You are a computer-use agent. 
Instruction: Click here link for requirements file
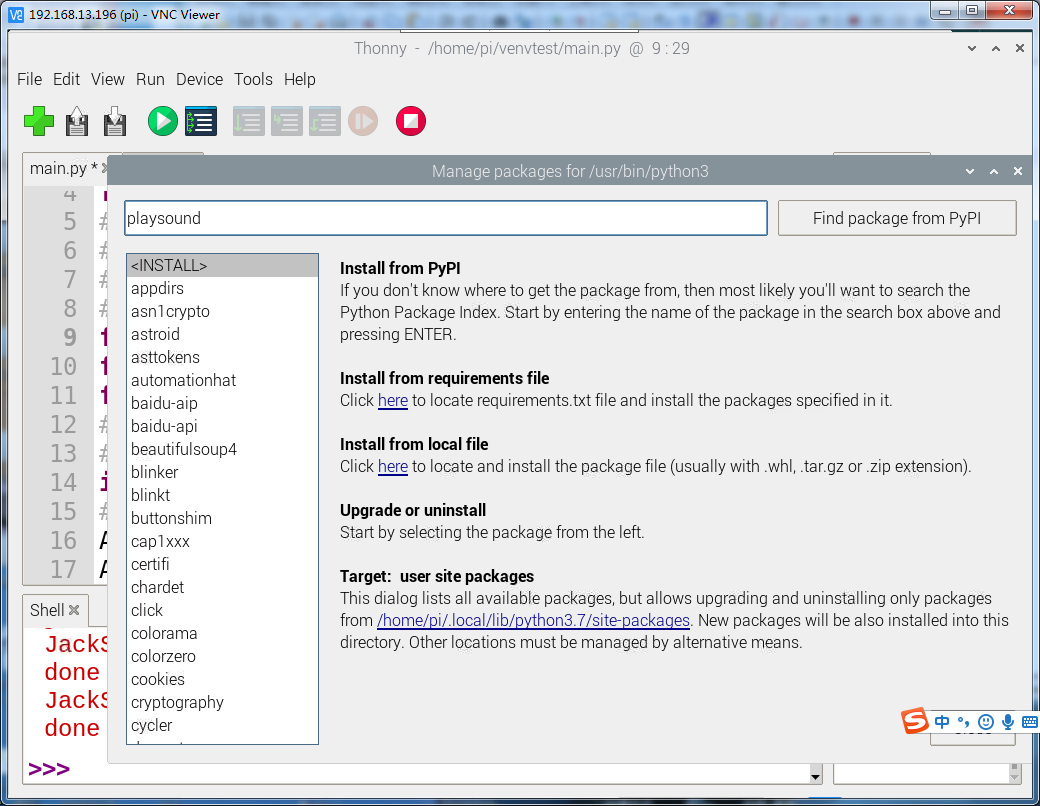393,401
